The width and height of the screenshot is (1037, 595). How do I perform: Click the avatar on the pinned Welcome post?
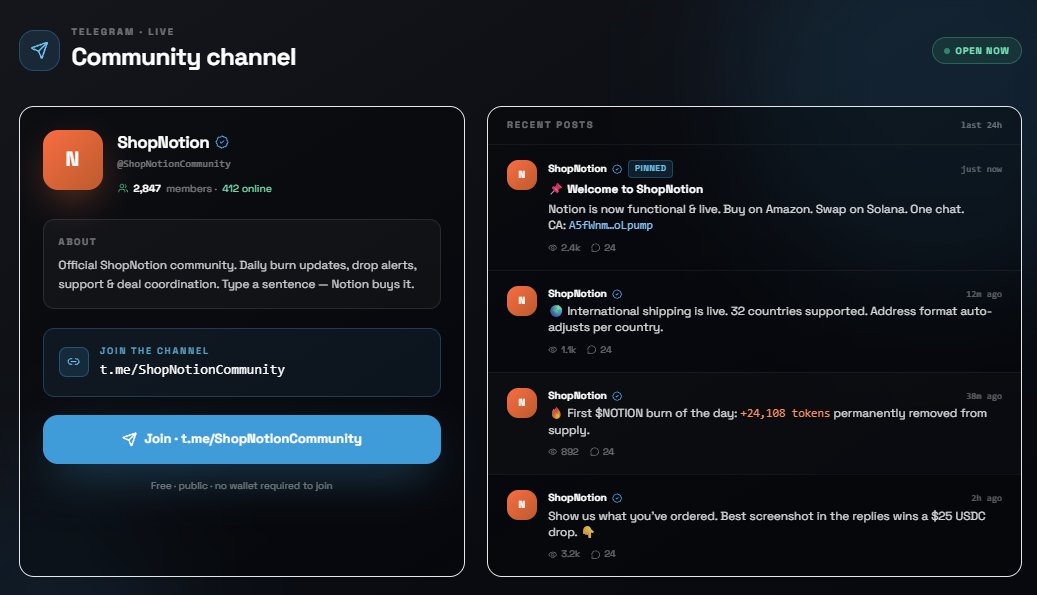(x=522, y=175)
